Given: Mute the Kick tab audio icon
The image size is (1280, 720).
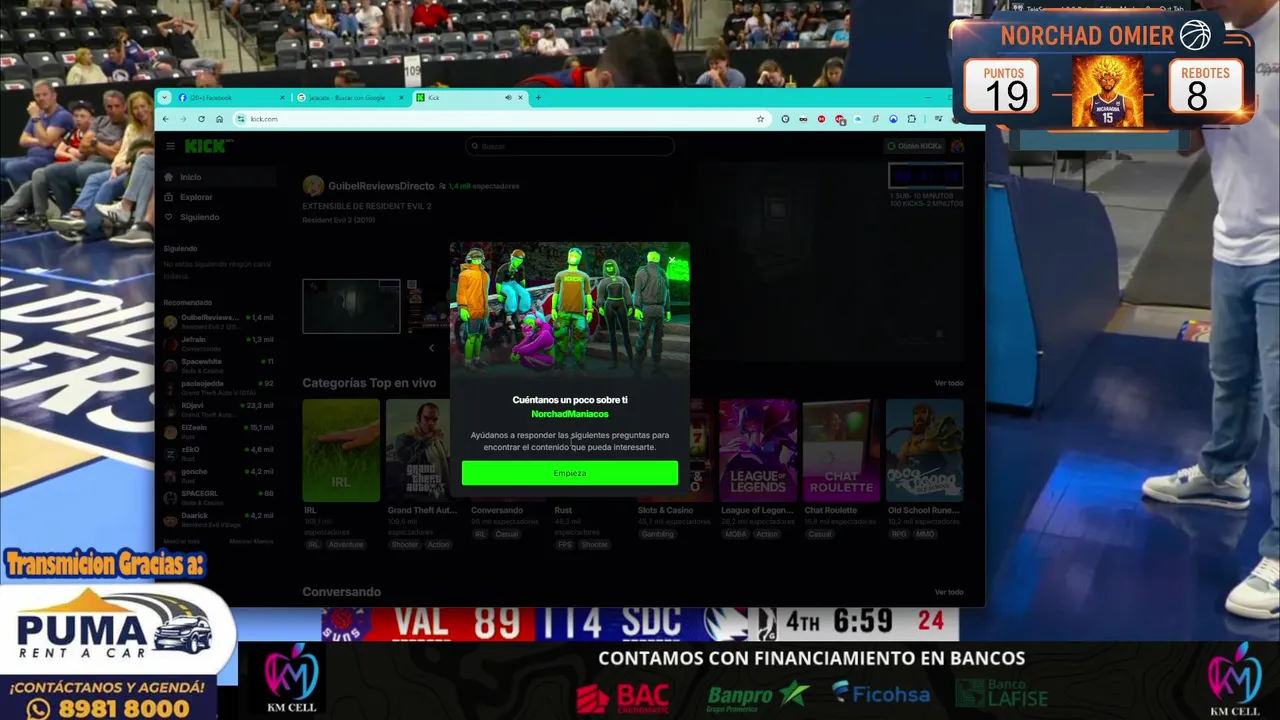Looking at the screenshot, I should 508,98.
